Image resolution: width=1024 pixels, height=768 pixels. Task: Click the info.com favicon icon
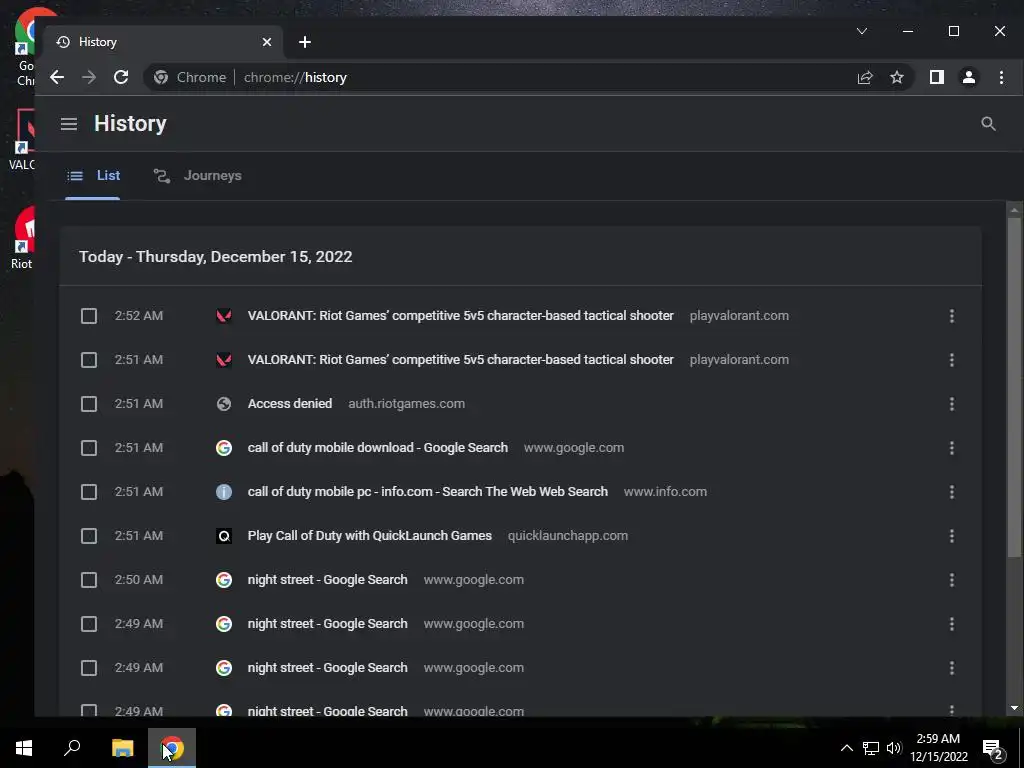click(224, 492)
